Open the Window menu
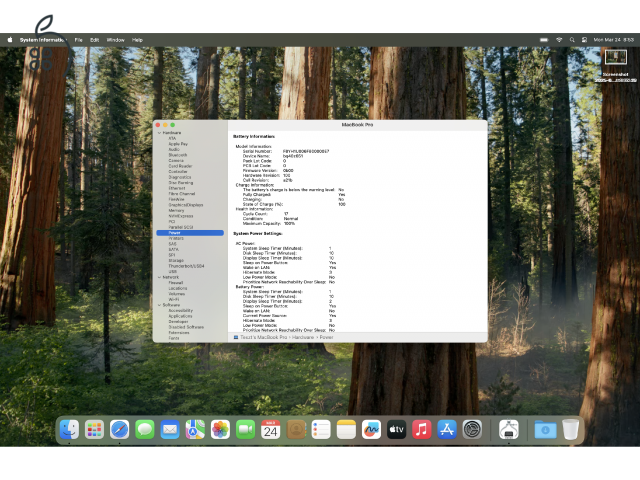This screenshot has width=640, height=480. pos(116,40)
